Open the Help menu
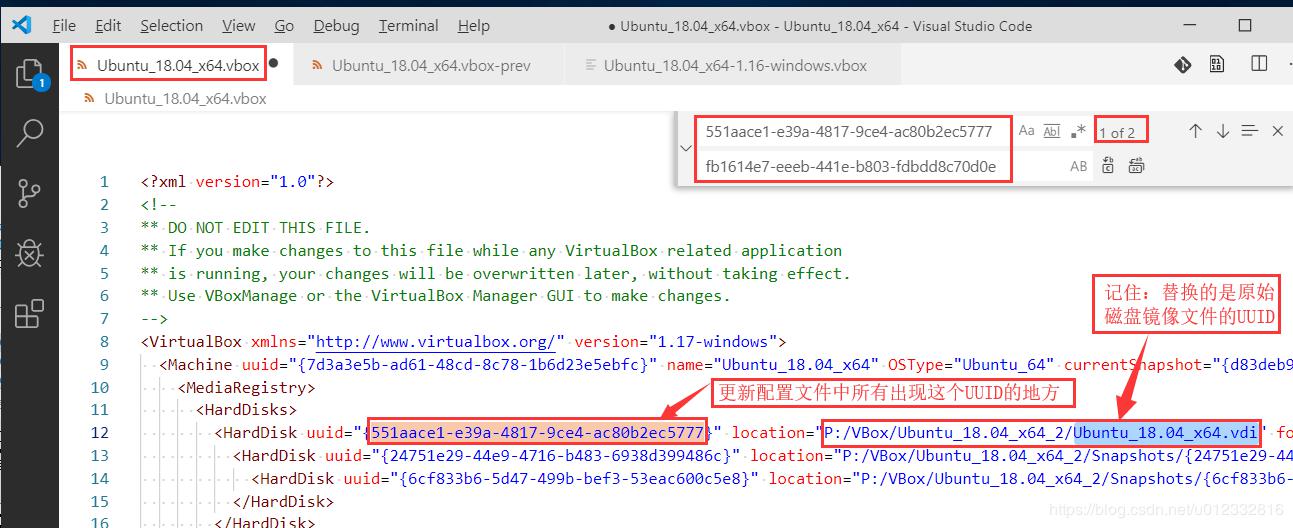The width and height of the screenshot is (1293, 528). pos(474,26)
